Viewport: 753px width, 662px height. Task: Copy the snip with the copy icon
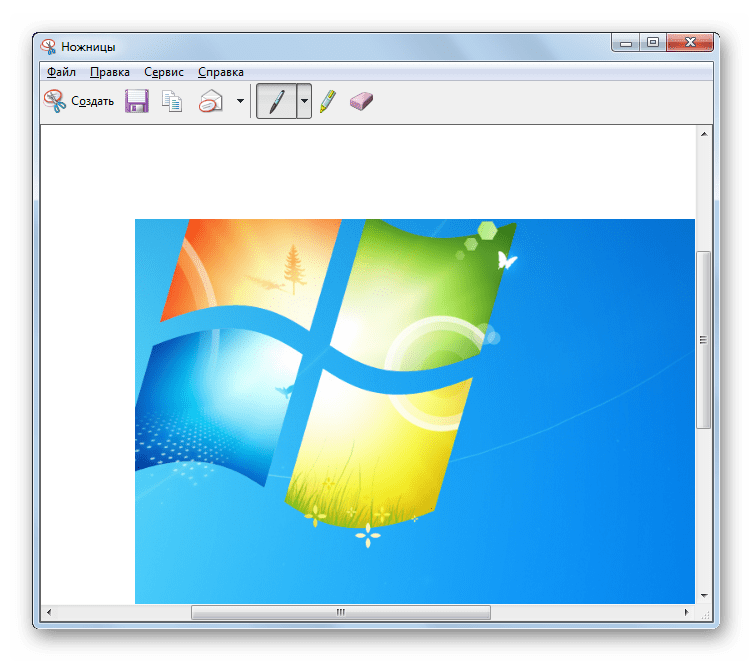[172, 101]
